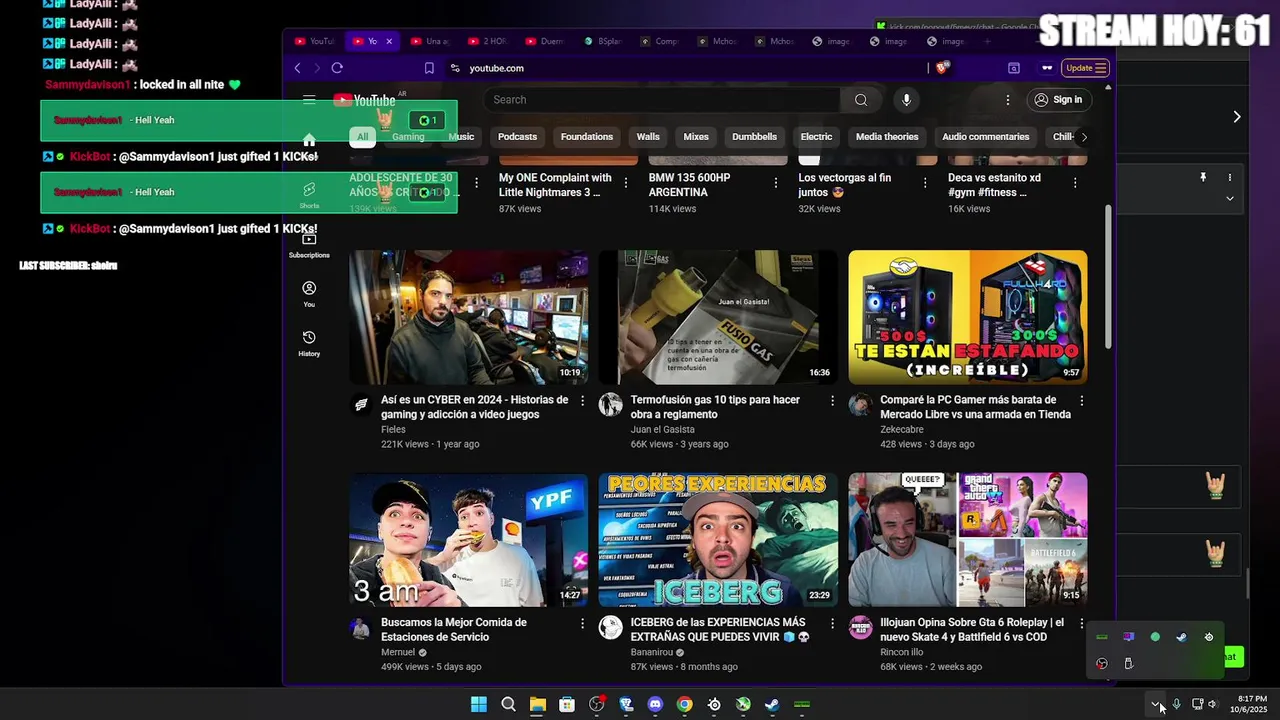Go back with the browser back arrow

297,68
